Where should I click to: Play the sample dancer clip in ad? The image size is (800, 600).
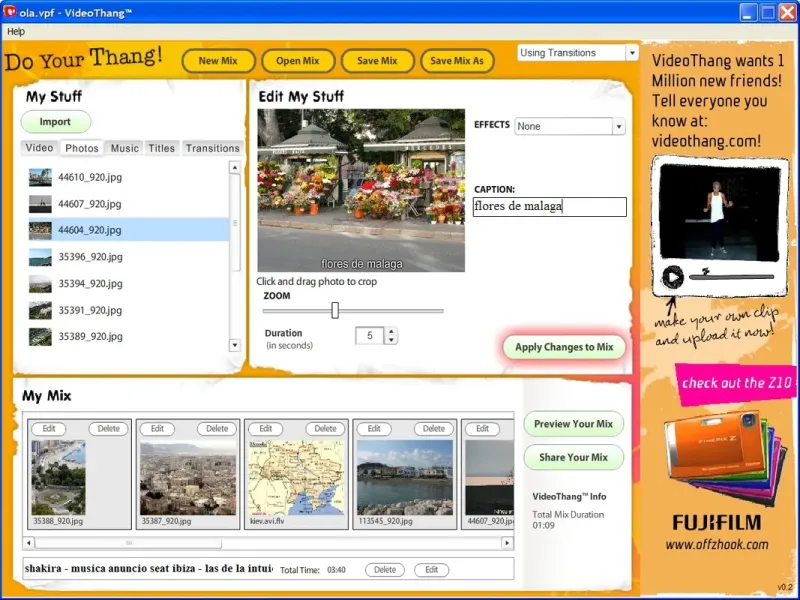tap(672, 277)
